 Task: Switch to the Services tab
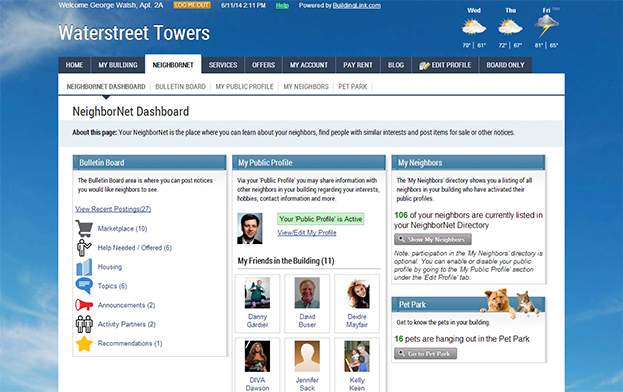tap(223, 65)
